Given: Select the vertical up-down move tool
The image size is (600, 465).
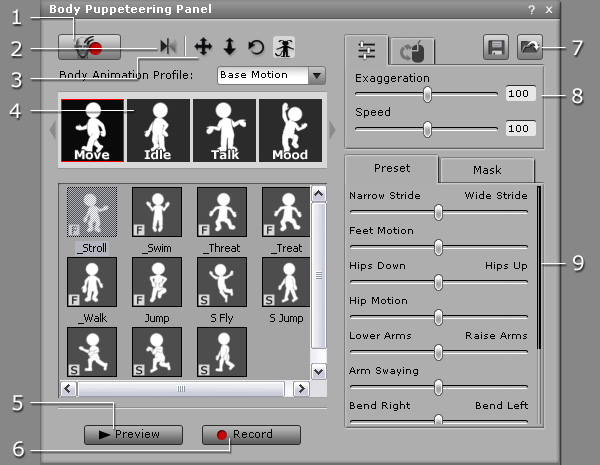Looking at the screenshot, I should point(230,47).
